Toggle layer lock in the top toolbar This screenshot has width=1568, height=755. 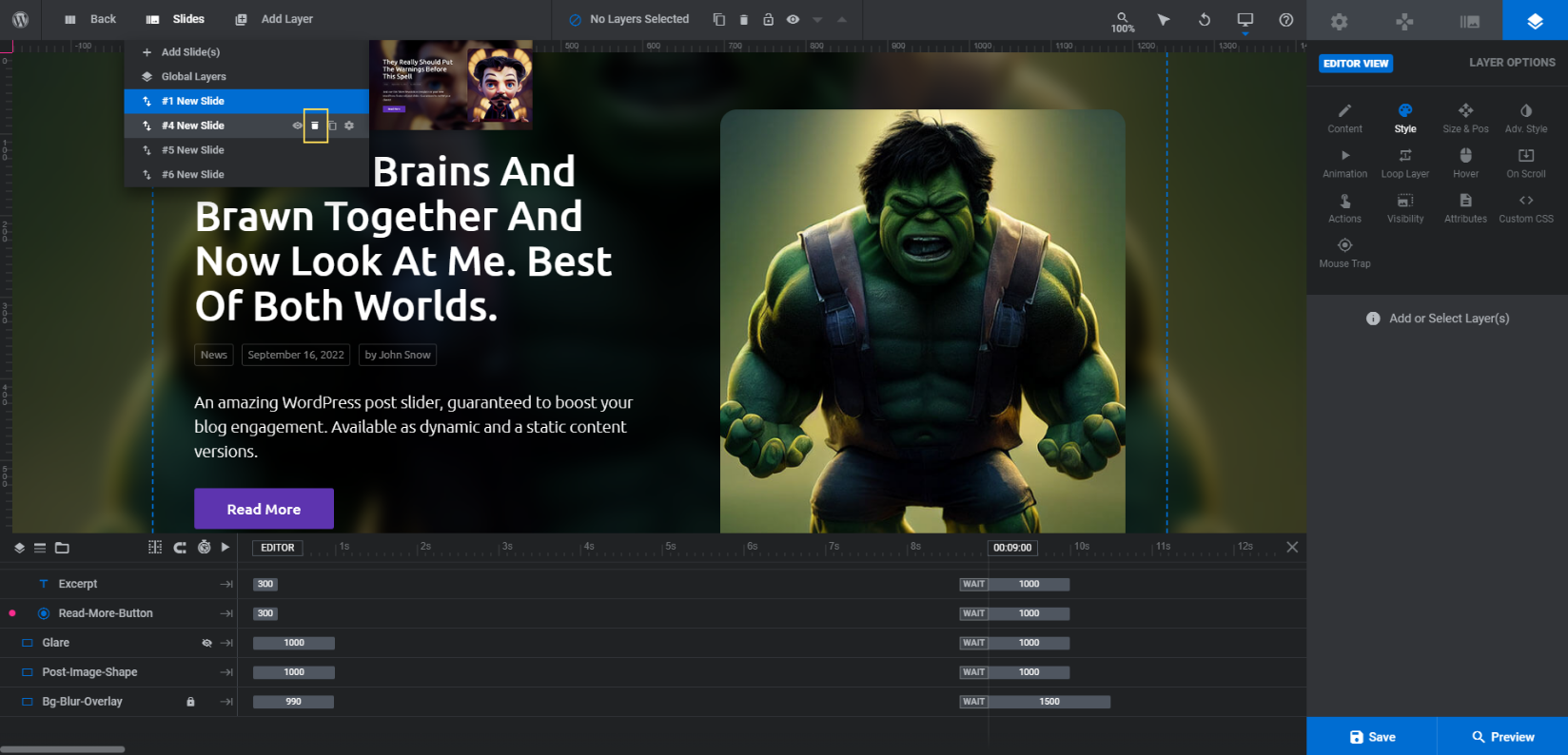point(768,19)
